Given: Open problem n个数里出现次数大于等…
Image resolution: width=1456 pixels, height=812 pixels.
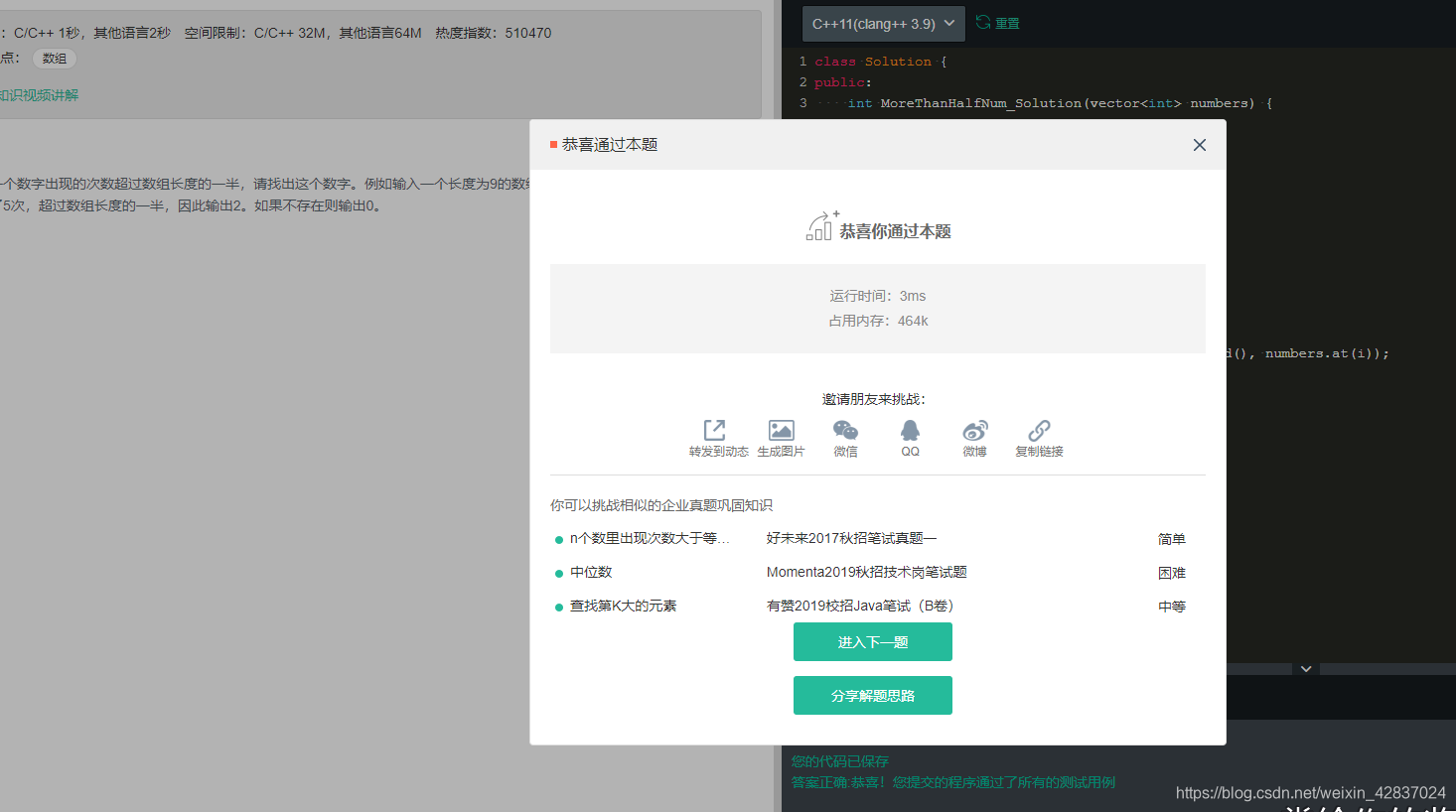Looking at the screenshot, I should pyautogui.click(x=650, y=538).
